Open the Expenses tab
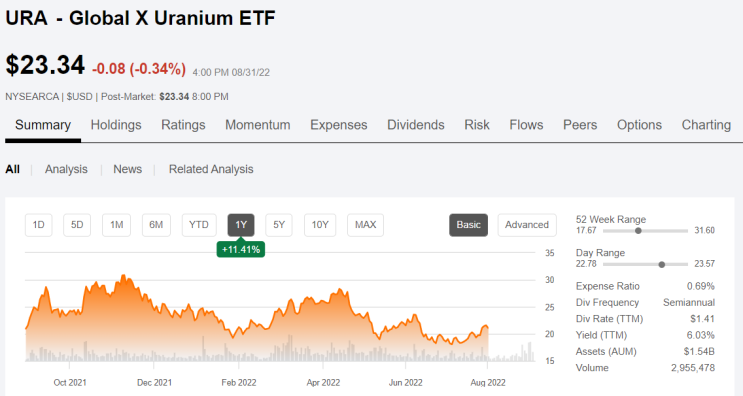743x396 pixels. point(339,125)
